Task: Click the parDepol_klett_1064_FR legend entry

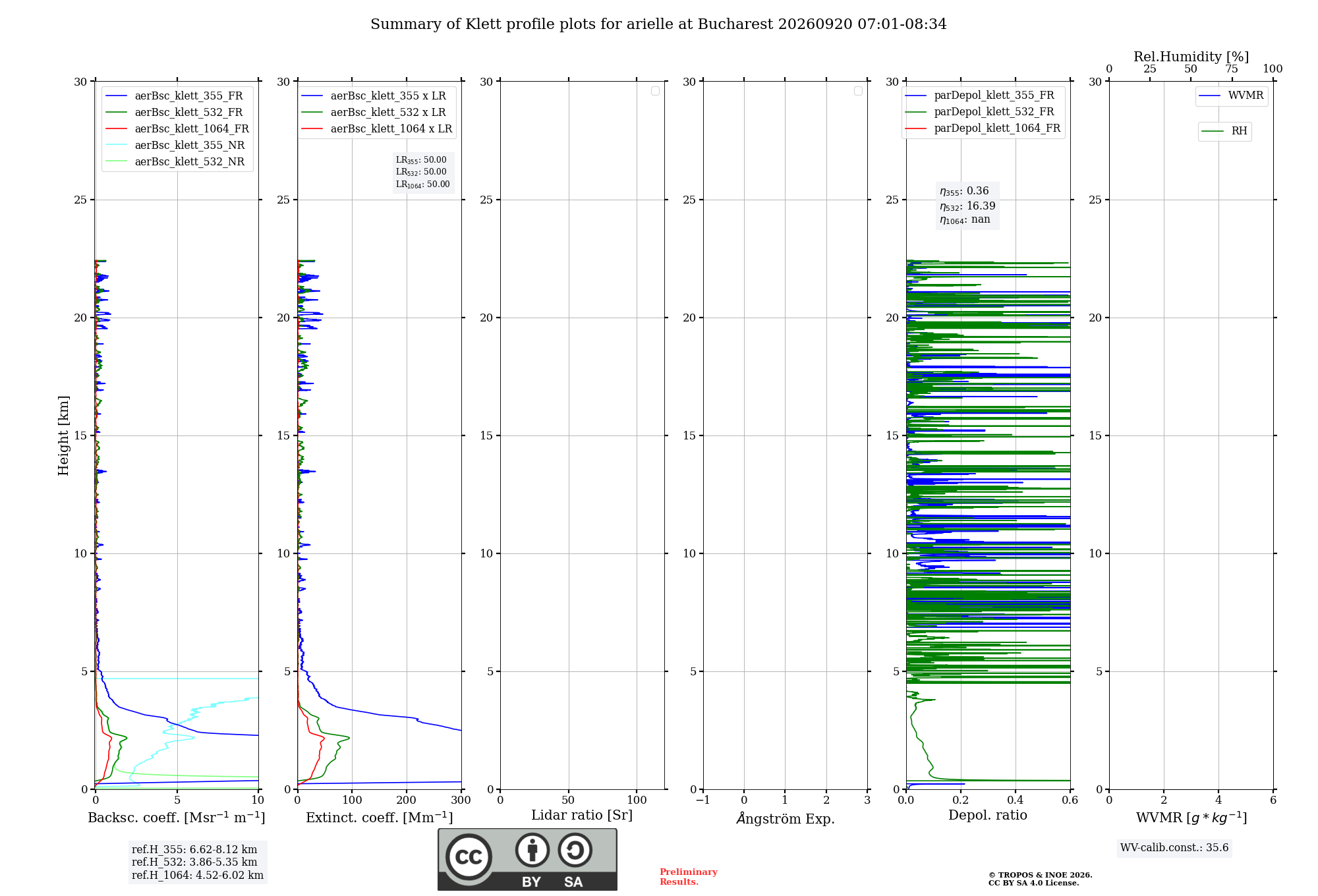Action: [983, 128]
